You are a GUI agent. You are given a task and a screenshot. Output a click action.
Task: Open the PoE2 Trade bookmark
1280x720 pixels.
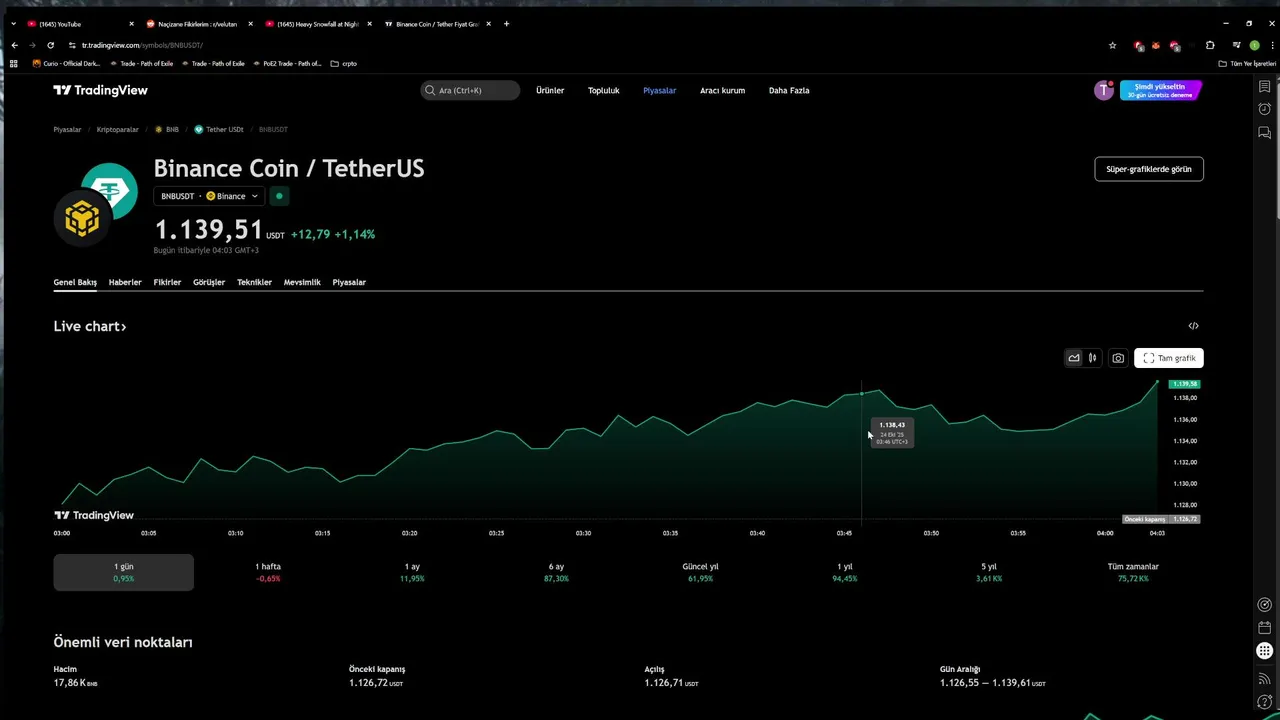(286, 63)
